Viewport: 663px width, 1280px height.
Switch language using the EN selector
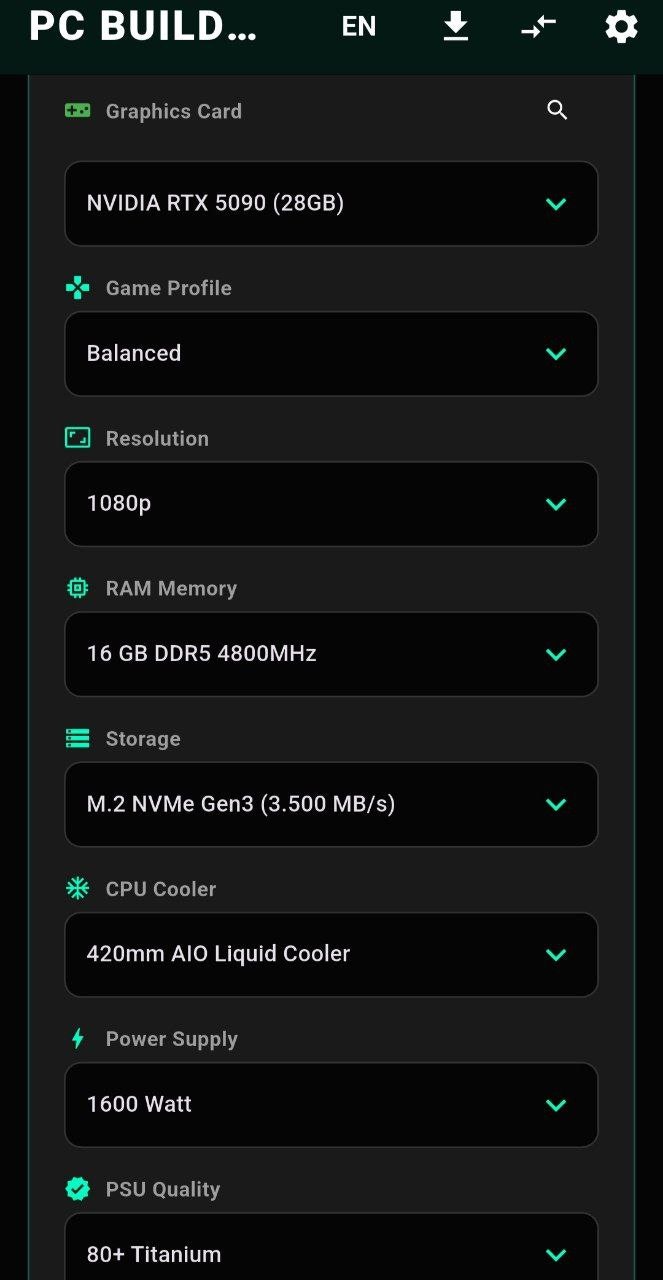(358, 27)
